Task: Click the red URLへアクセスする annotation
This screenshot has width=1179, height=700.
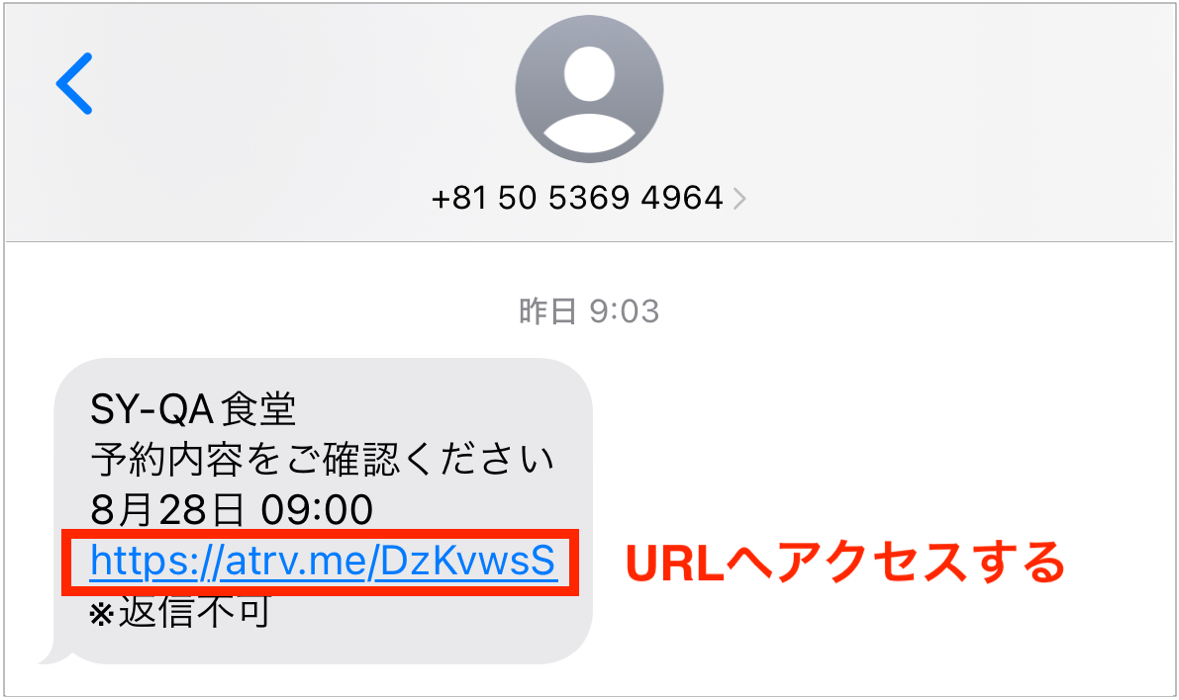Action: 845,562
